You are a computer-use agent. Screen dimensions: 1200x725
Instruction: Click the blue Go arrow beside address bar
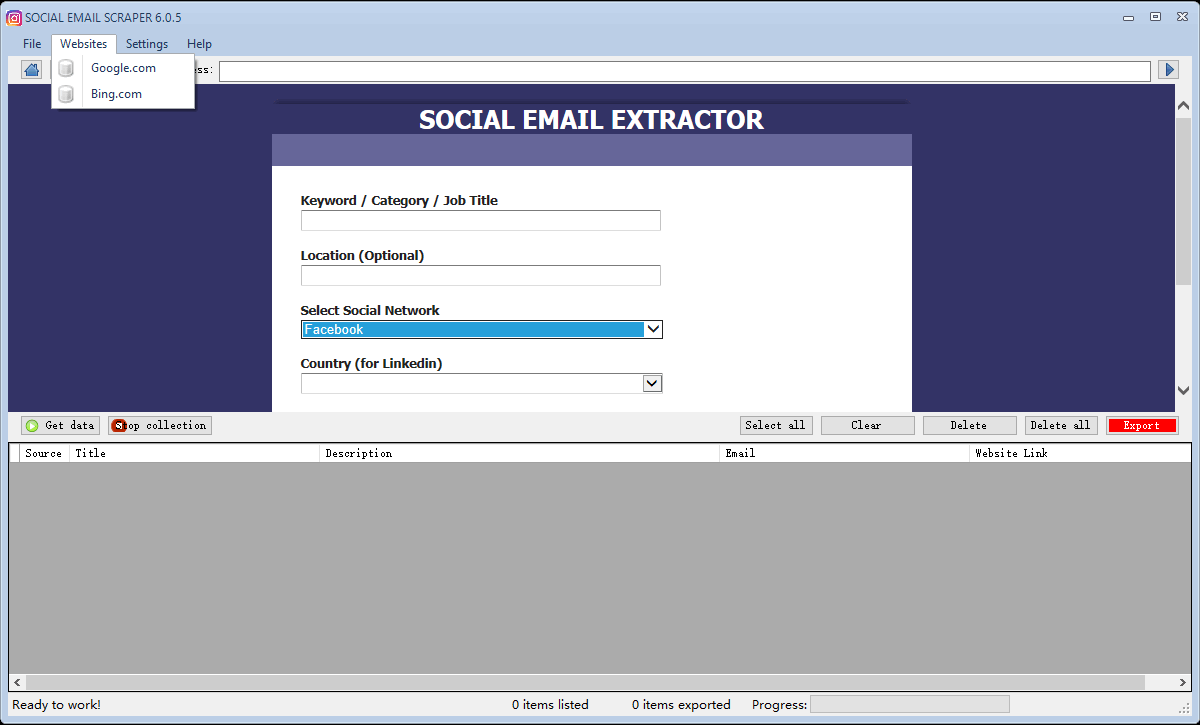click(x=1168, y=70)
